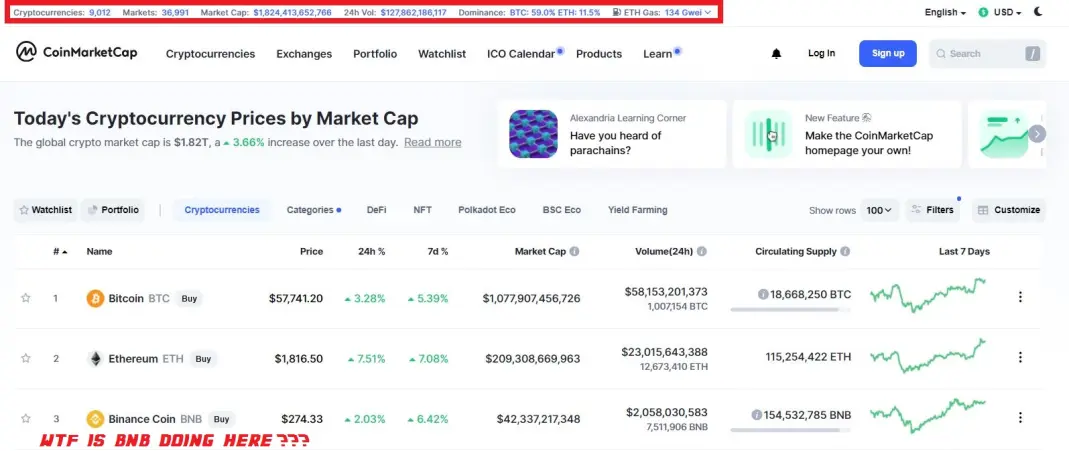Image resolution: width=1069 pixels, height=451 pixels.
Task: Open the New Feature homepage card
Action: tap(847, 134)
